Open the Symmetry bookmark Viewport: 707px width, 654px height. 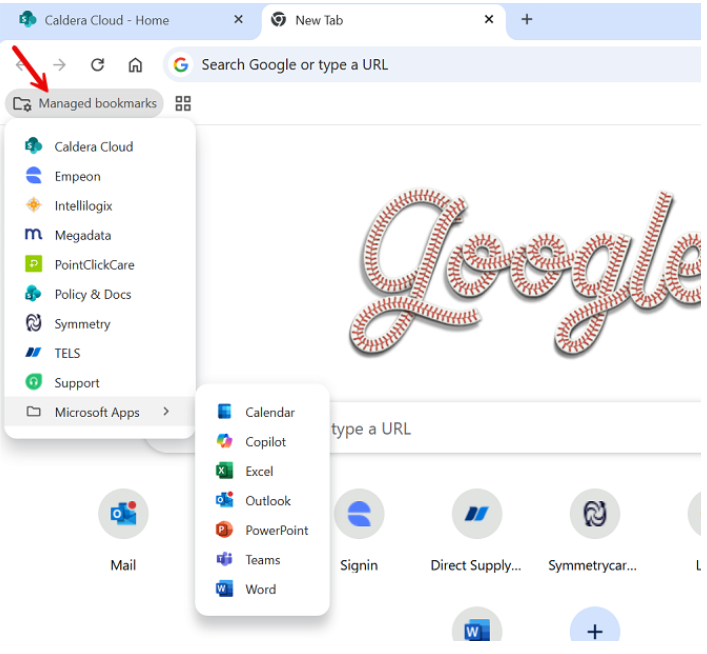pyautogui.click(x=100, y=324)
